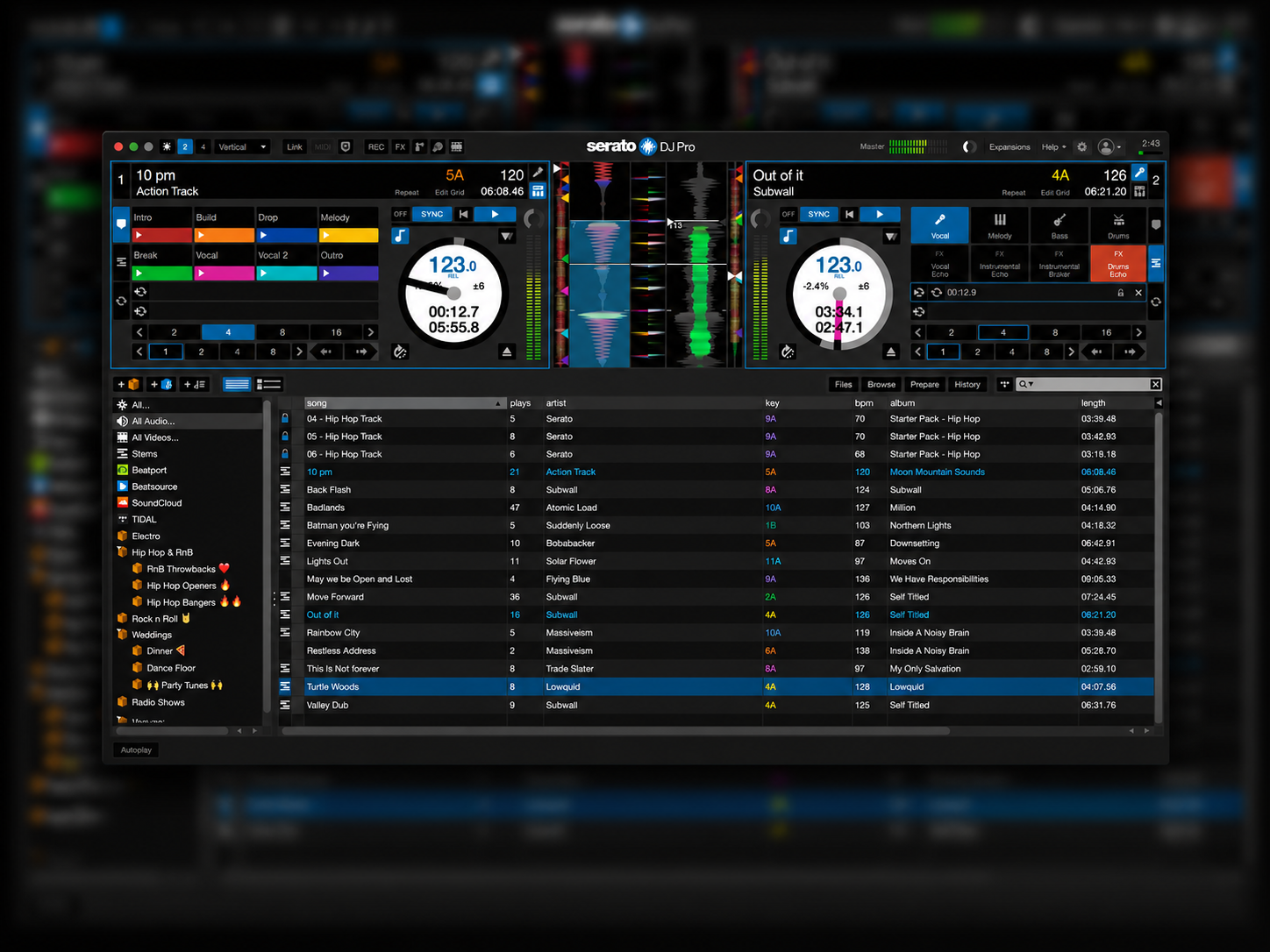
Task: Toggle the FX panel
Action: (400, 146)
